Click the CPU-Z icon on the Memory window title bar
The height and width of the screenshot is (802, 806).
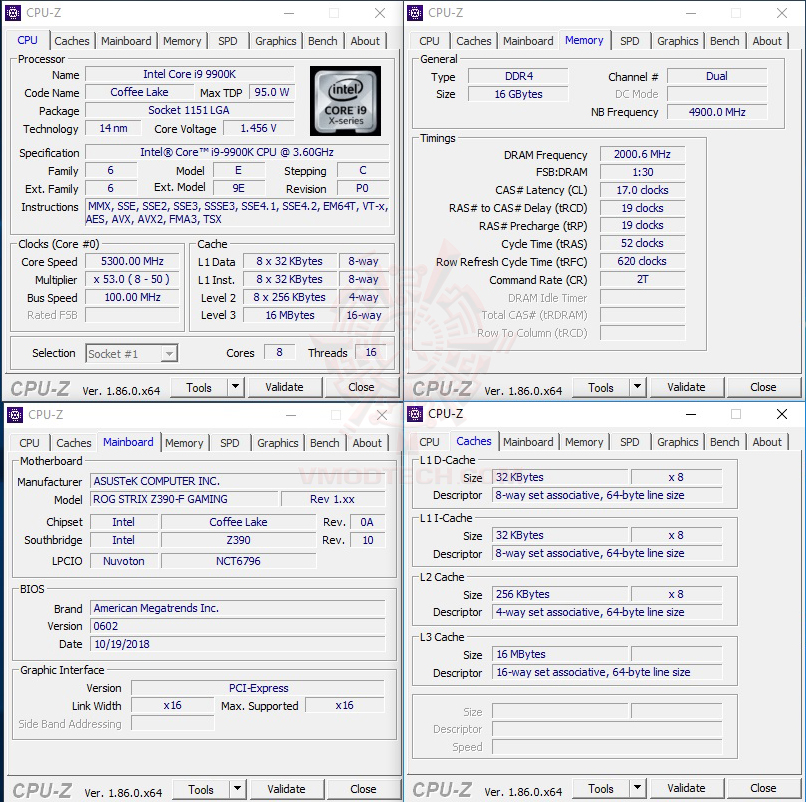click(x=414, y=13)
